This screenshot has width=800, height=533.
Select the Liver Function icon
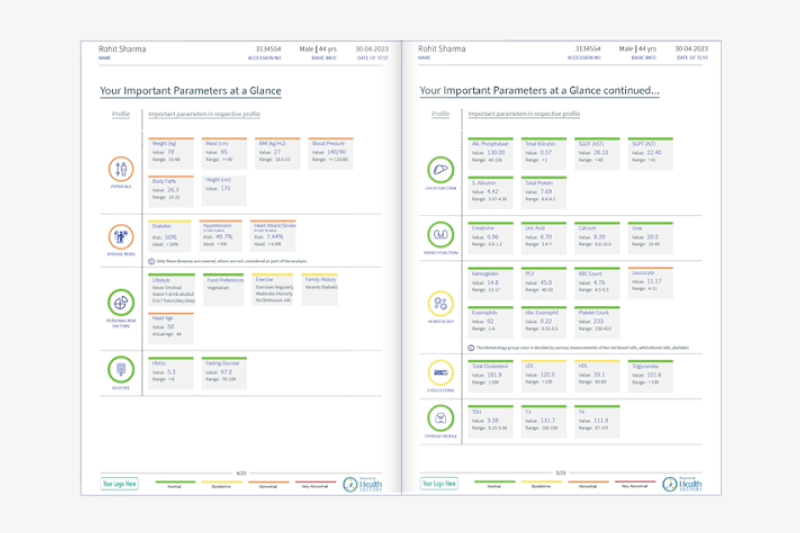(x=440, y=170)
